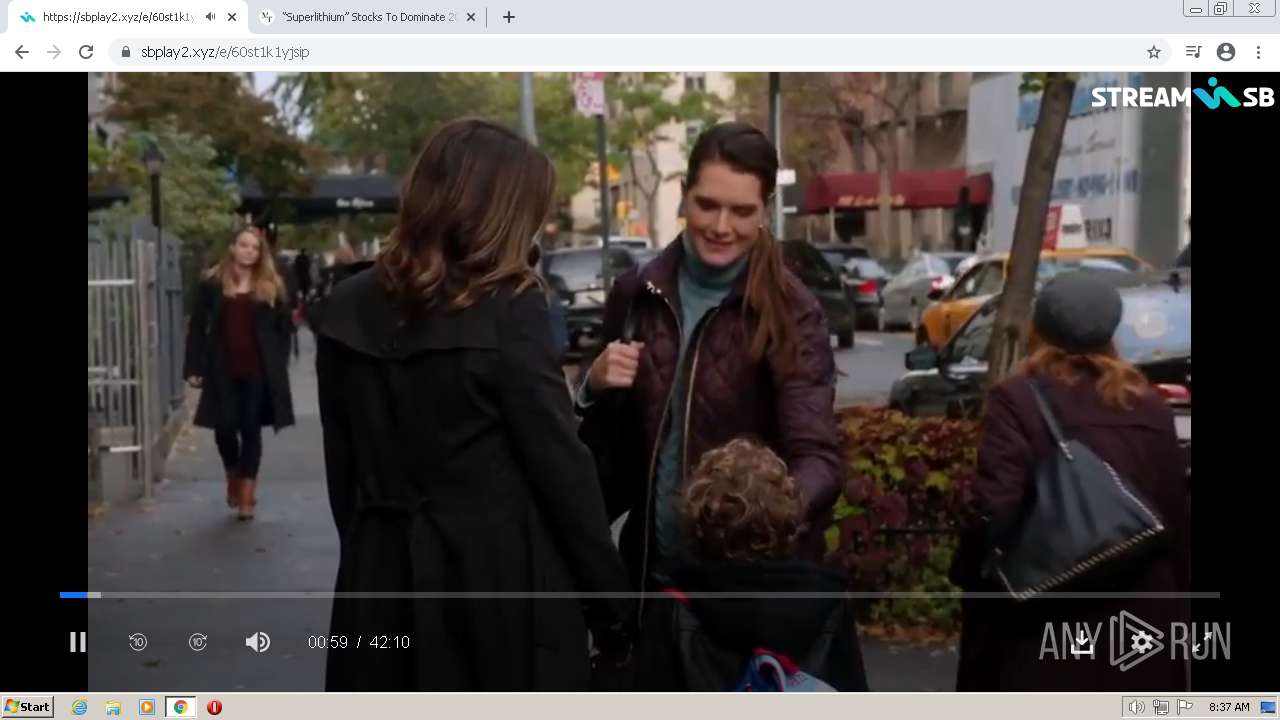Image resolution: width=1280 pixels, height=720 pixels.
Task: Open Windows Media Player taskbar icon
Action: tap(147, 707)
